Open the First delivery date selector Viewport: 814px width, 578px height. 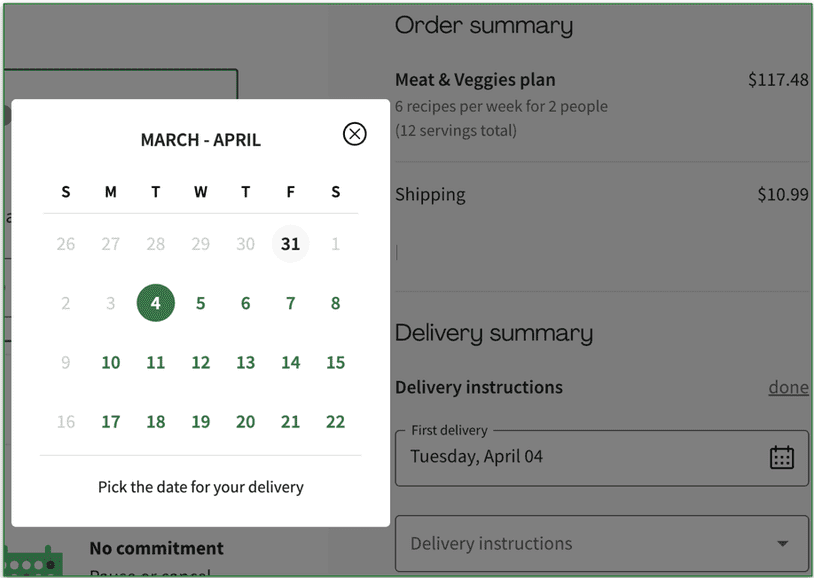click(602, 457)
